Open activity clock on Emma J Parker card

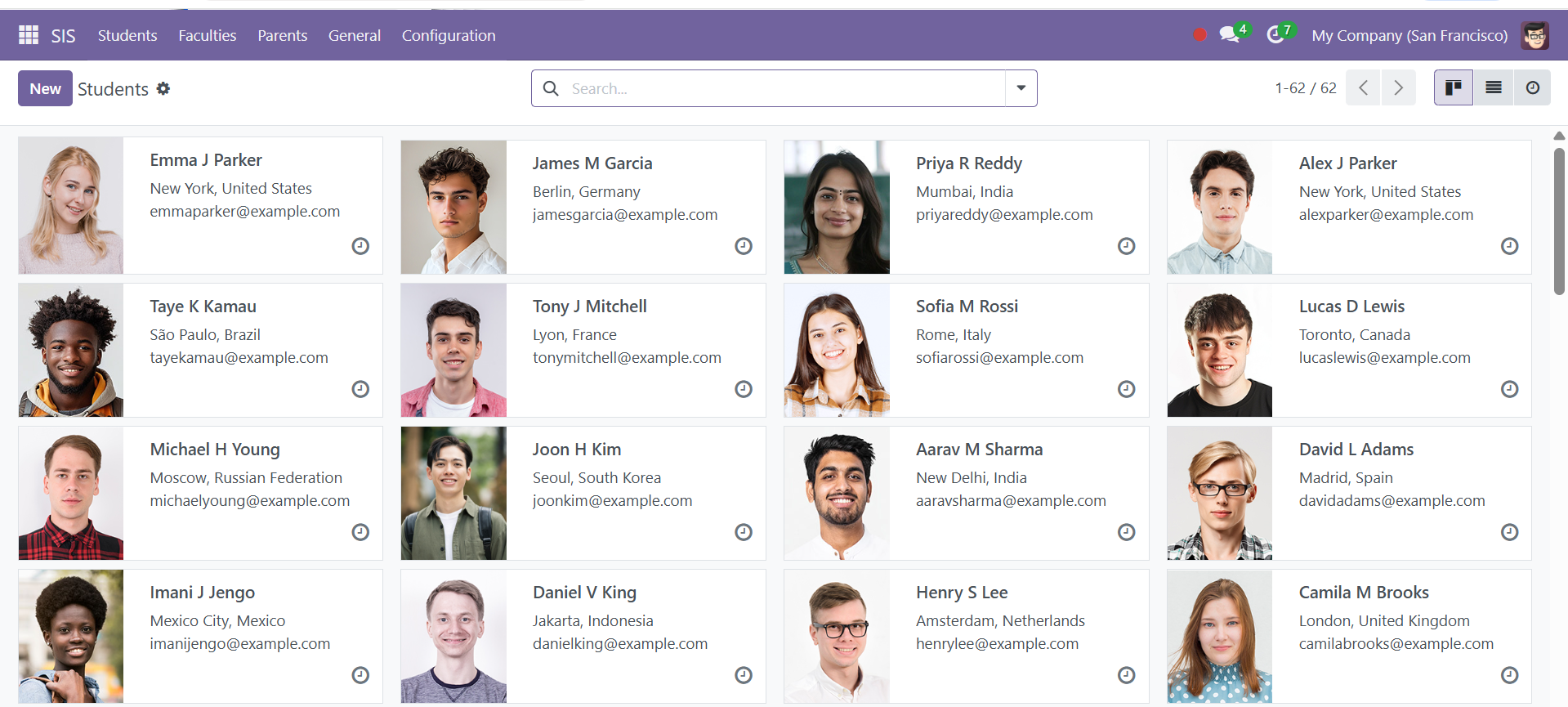point(360,246)
